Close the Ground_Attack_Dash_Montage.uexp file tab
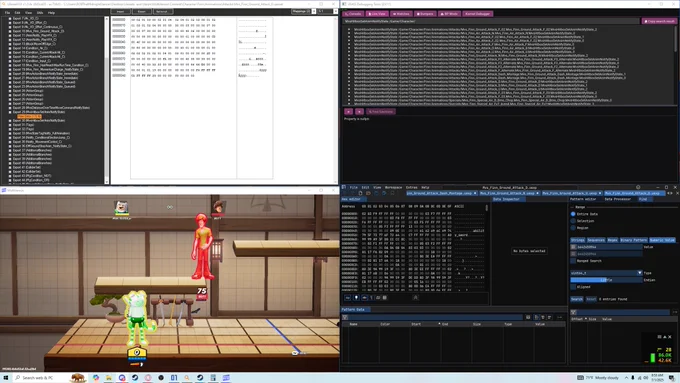680x383 pixels. coord(475,193)
